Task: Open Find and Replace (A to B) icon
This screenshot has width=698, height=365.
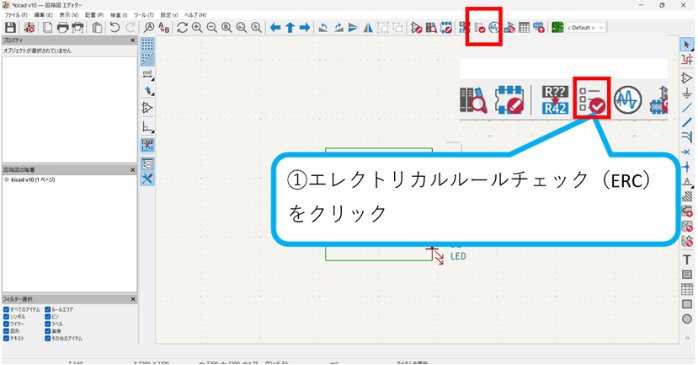Action: click(x=164, y=28)
